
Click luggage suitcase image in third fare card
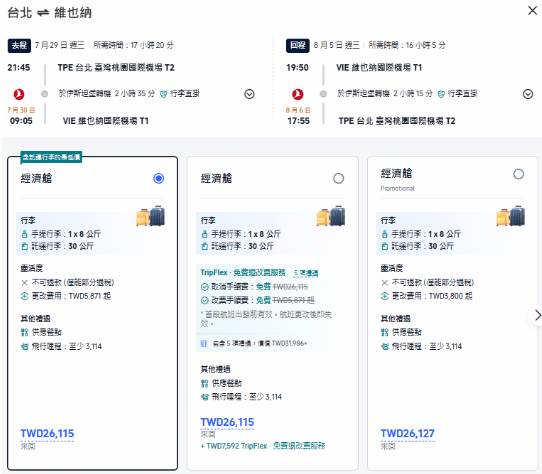tap(511, 216)
